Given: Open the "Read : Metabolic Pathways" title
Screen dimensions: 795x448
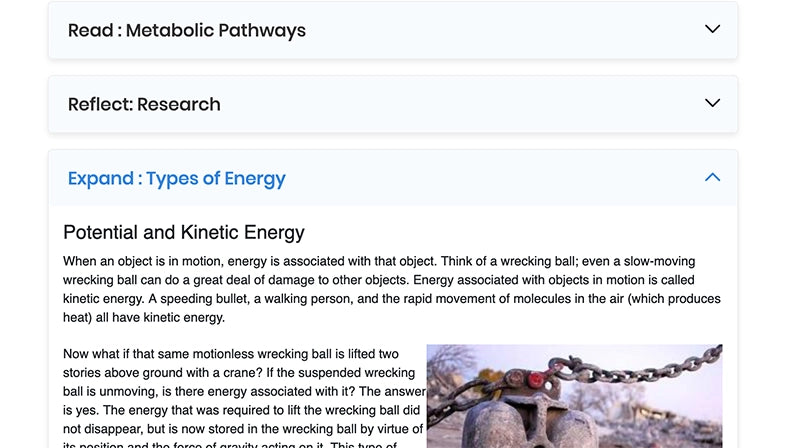Looking at the screenshot, I should [x=186, y=30].
